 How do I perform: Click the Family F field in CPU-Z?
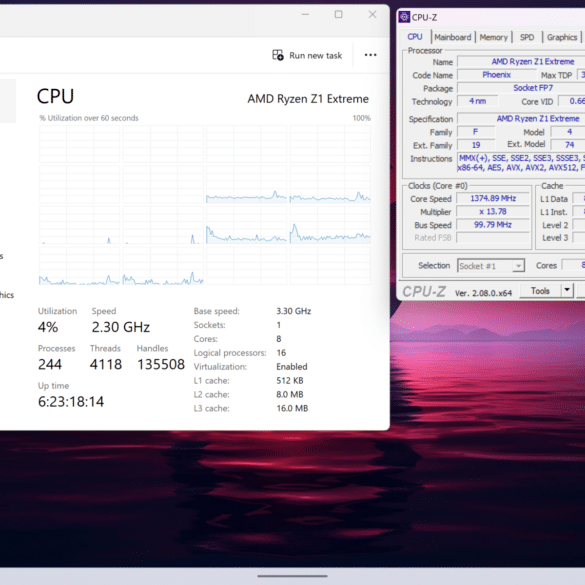point(476,132)
